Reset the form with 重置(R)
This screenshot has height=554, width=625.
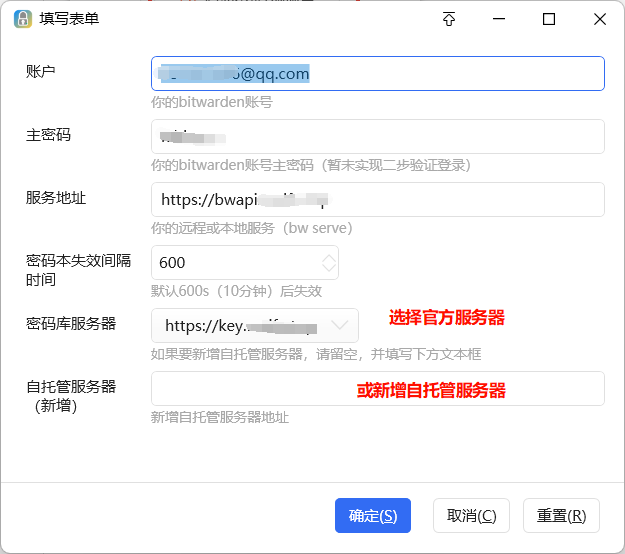coord(561,516)
